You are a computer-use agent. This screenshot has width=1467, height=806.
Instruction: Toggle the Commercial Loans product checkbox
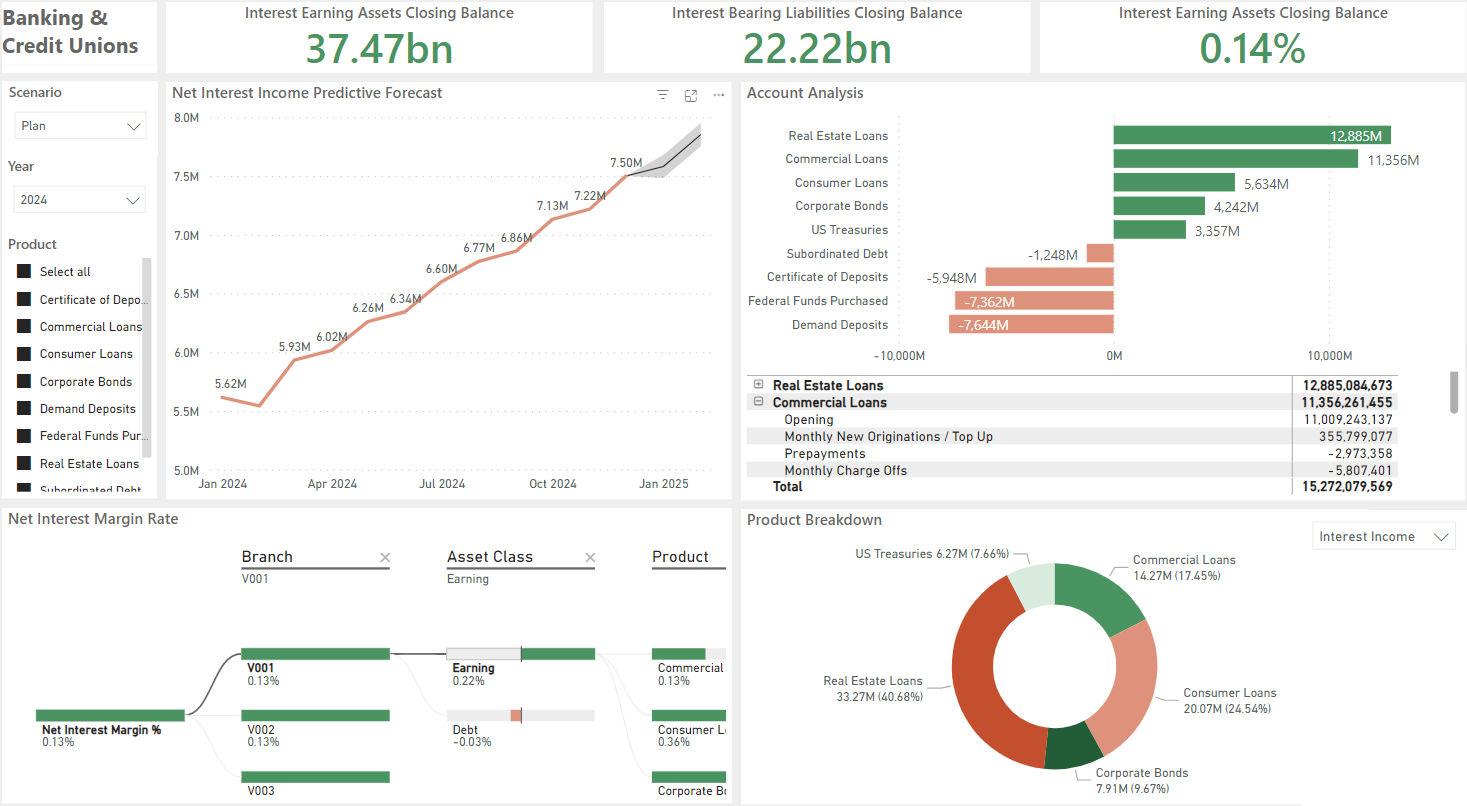click(25, 326)
